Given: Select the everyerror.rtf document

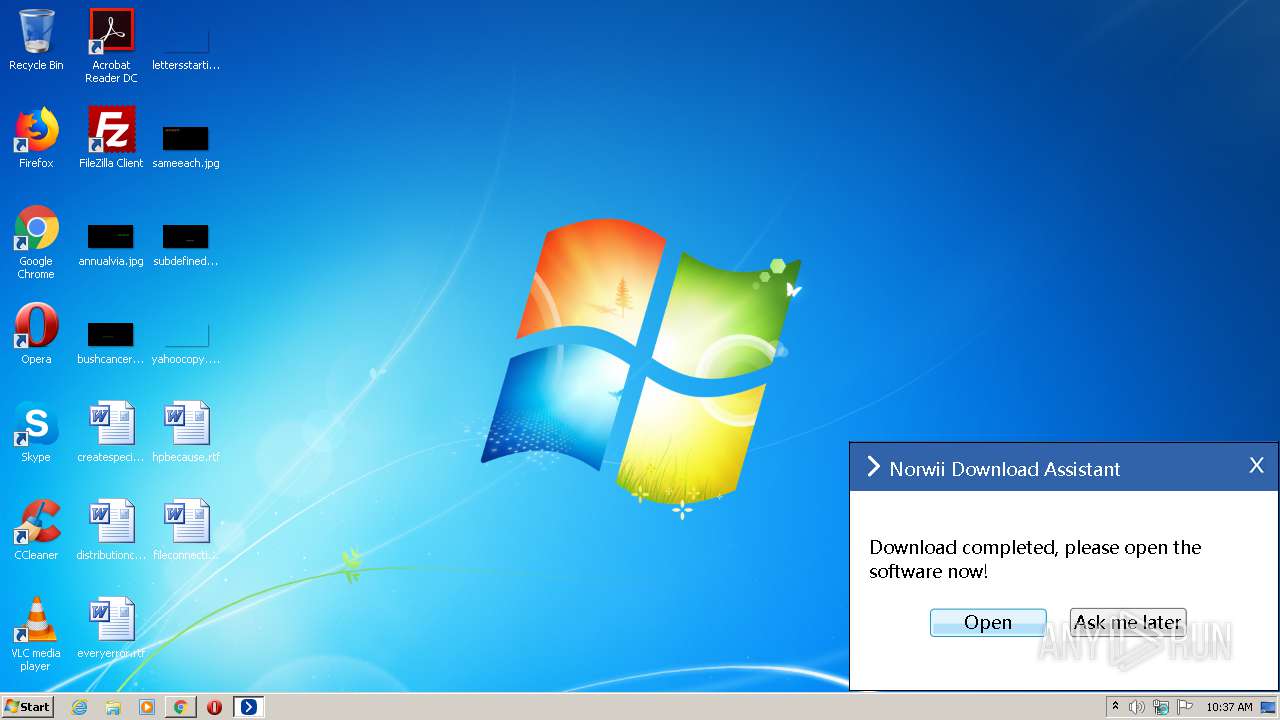Looking at the screenshot, I should pos(111,628).
